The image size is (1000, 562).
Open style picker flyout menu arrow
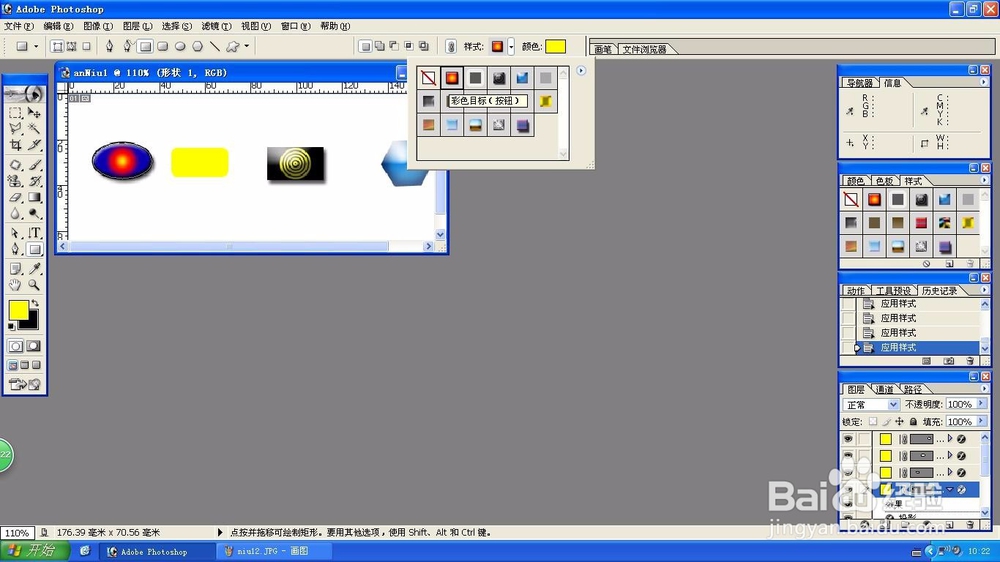tap(581, 71)
